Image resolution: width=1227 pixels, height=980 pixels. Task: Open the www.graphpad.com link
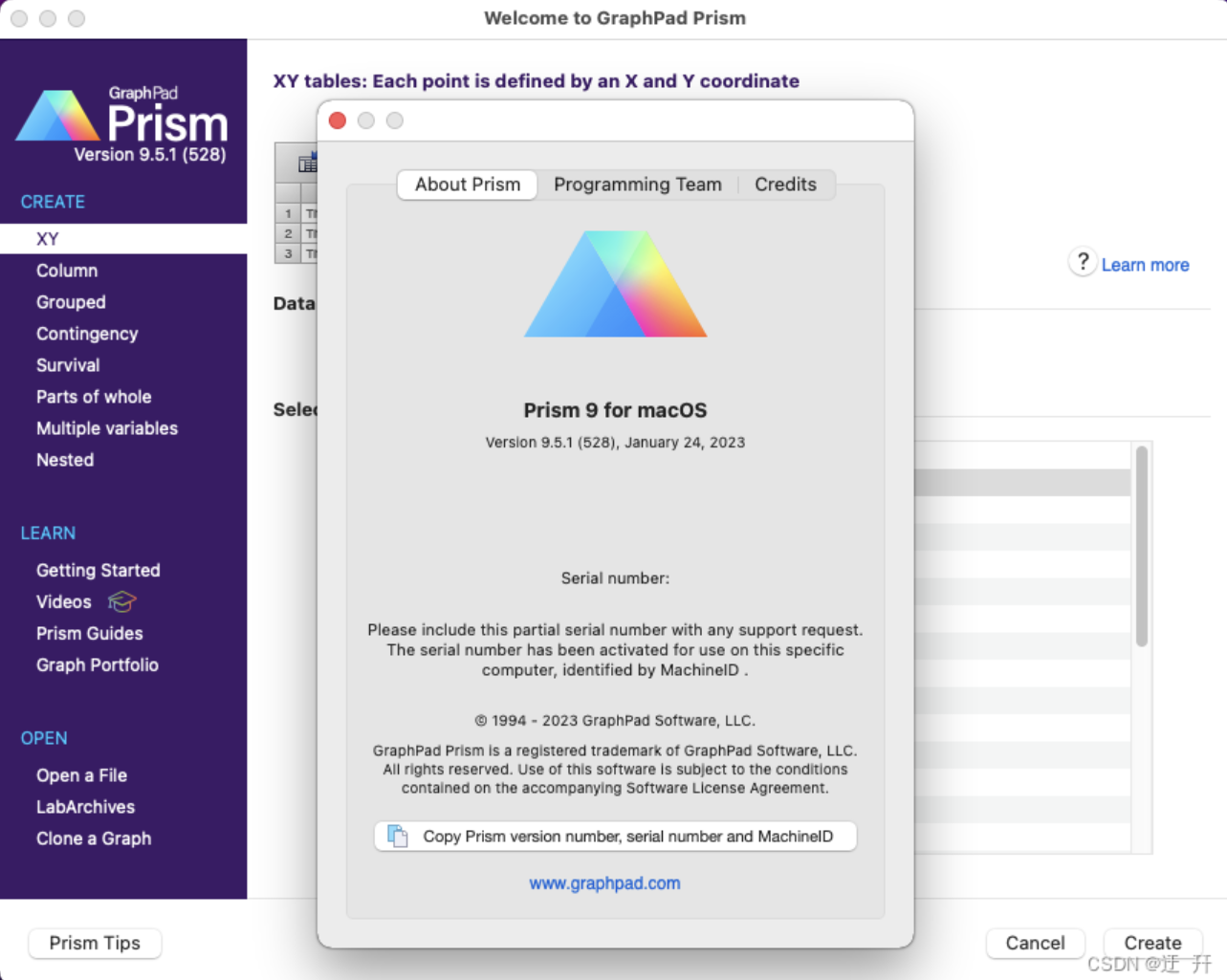point(604,882)
